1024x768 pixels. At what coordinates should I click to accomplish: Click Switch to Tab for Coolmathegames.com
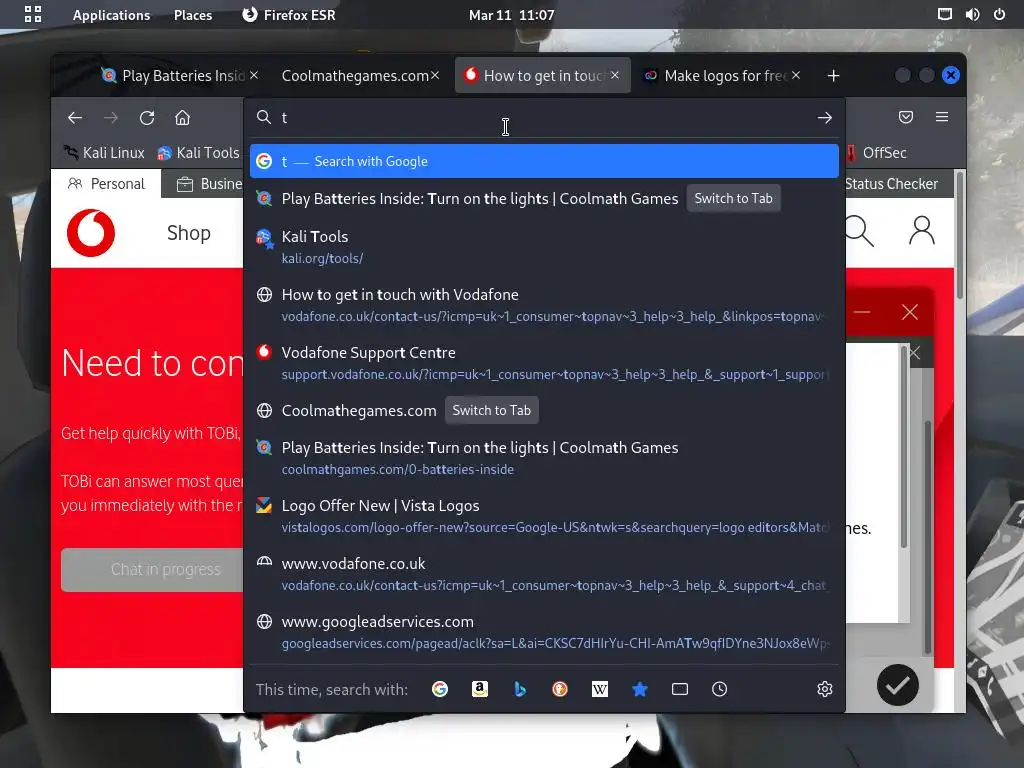[492, 410]
